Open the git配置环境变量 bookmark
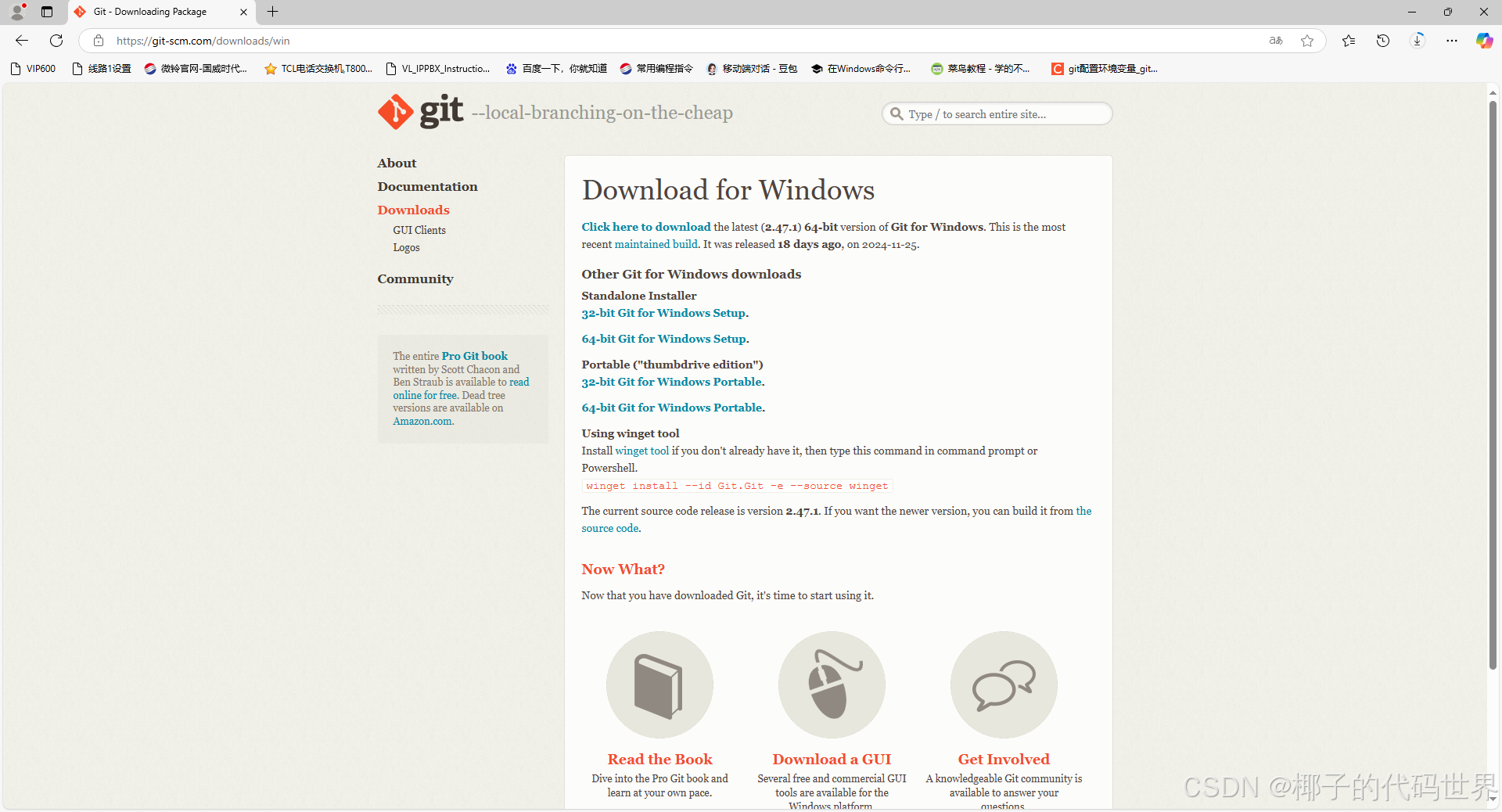This screenshot has width=1502, height=812. pyautogui.click(x=1105, y=69)
